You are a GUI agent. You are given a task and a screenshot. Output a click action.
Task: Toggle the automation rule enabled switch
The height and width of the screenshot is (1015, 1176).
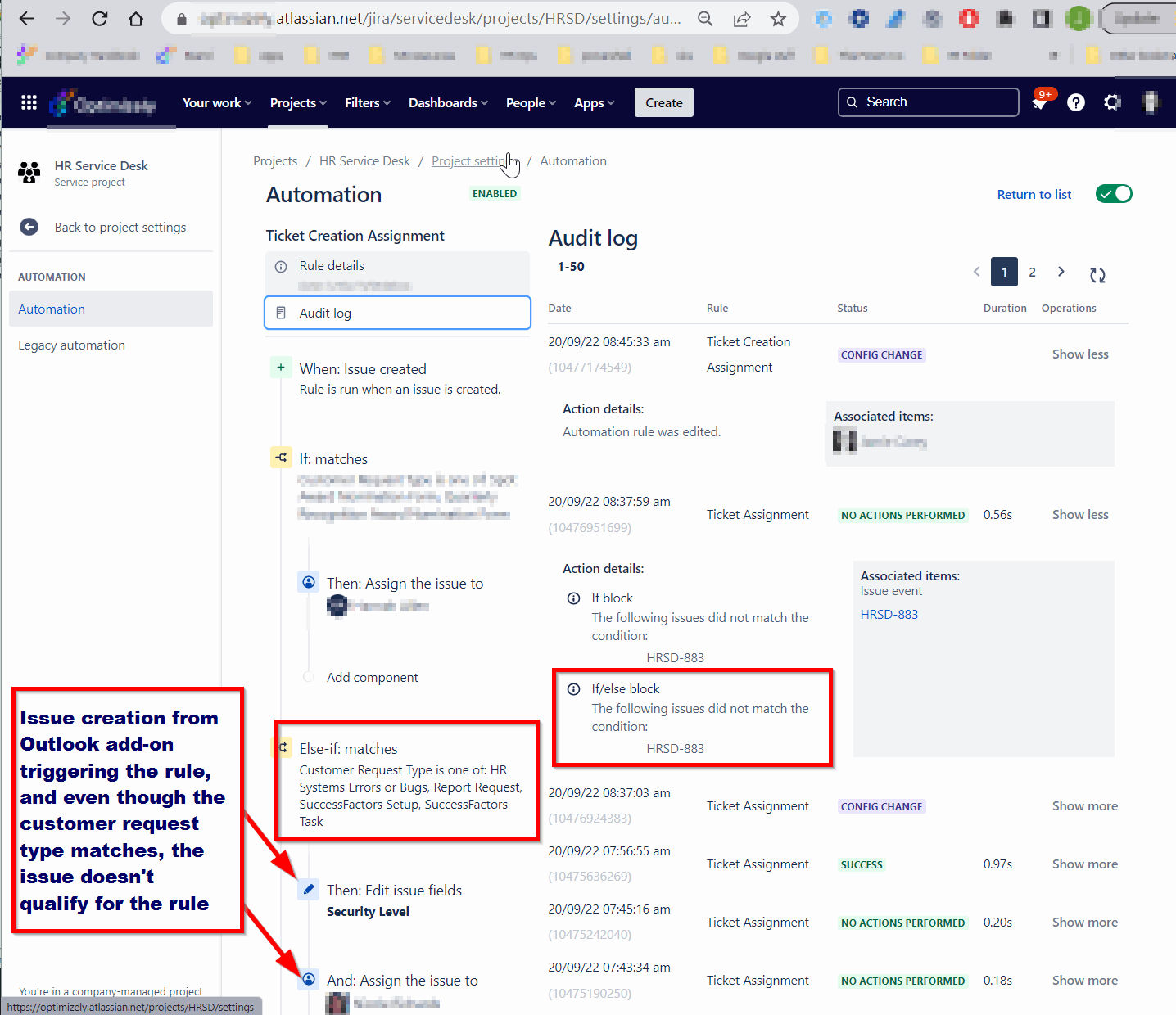(x=1114, y=194)
